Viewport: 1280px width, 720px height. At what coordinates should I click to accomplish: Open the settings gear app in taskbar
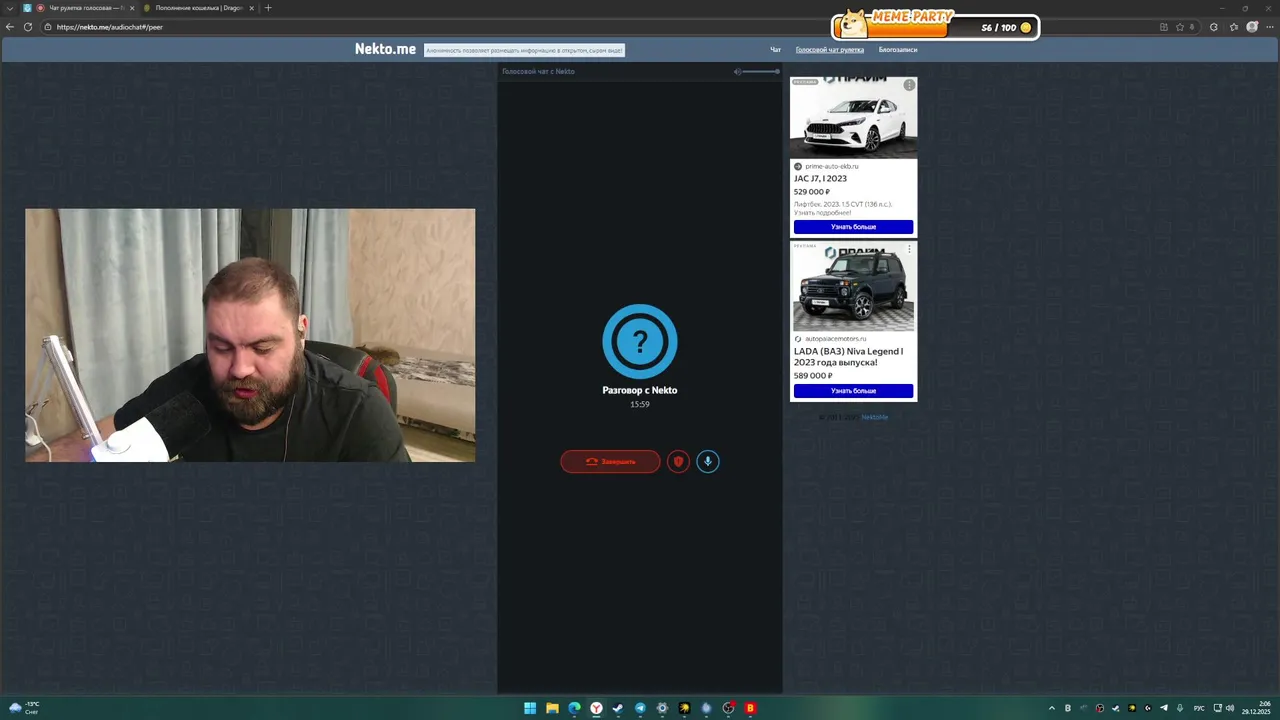click(x=662, y=708)
